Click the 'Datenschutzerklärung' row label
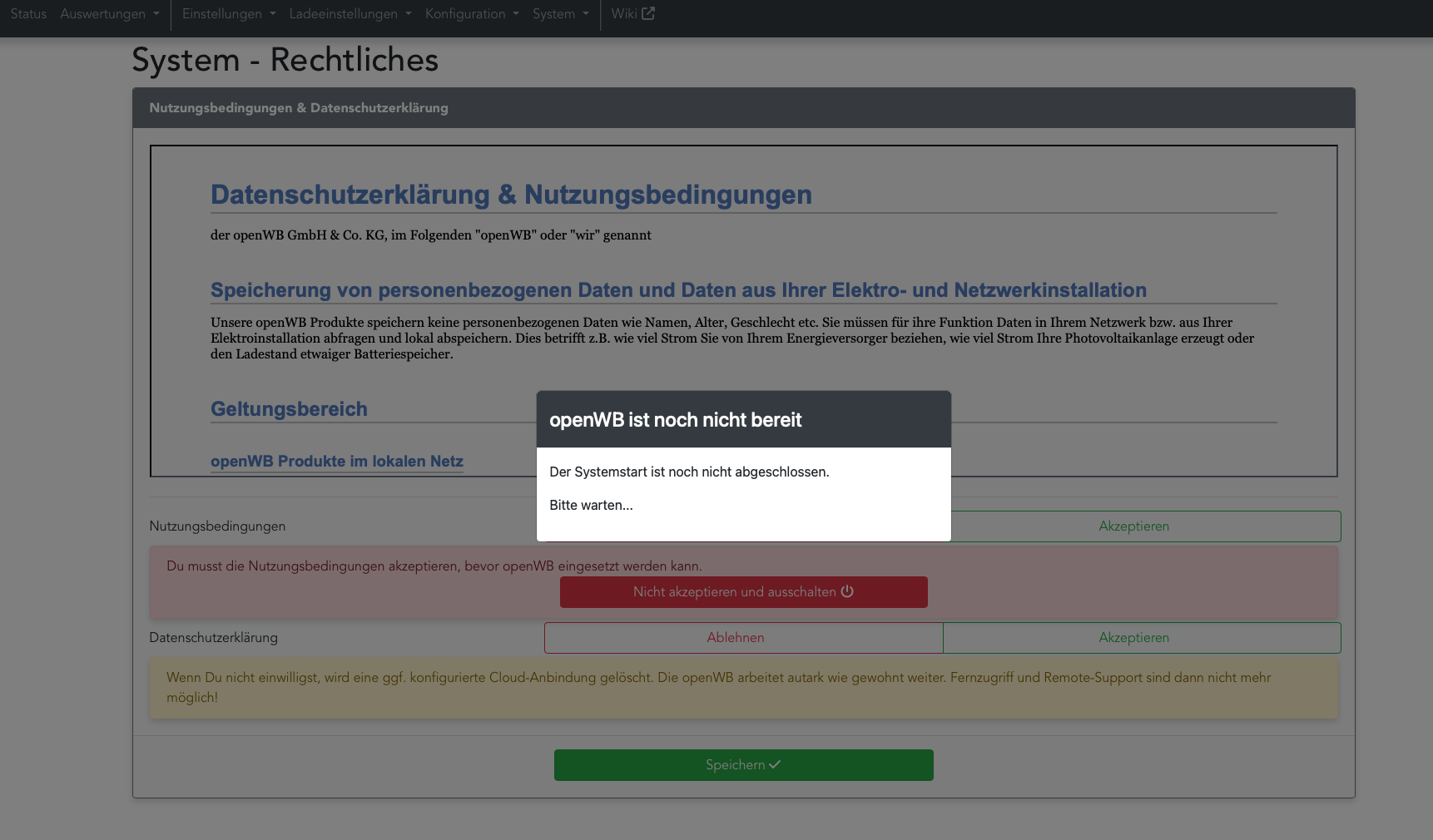 (214, 638)
